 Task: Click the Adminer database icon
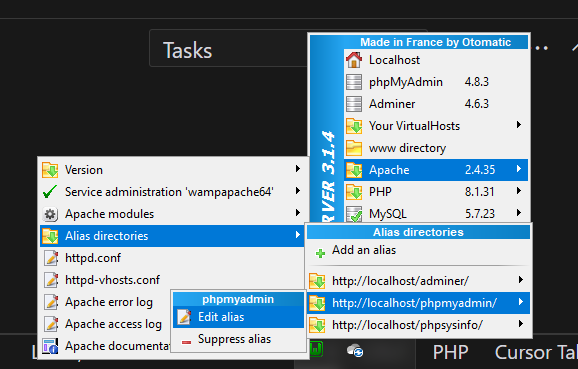point(354,104)
